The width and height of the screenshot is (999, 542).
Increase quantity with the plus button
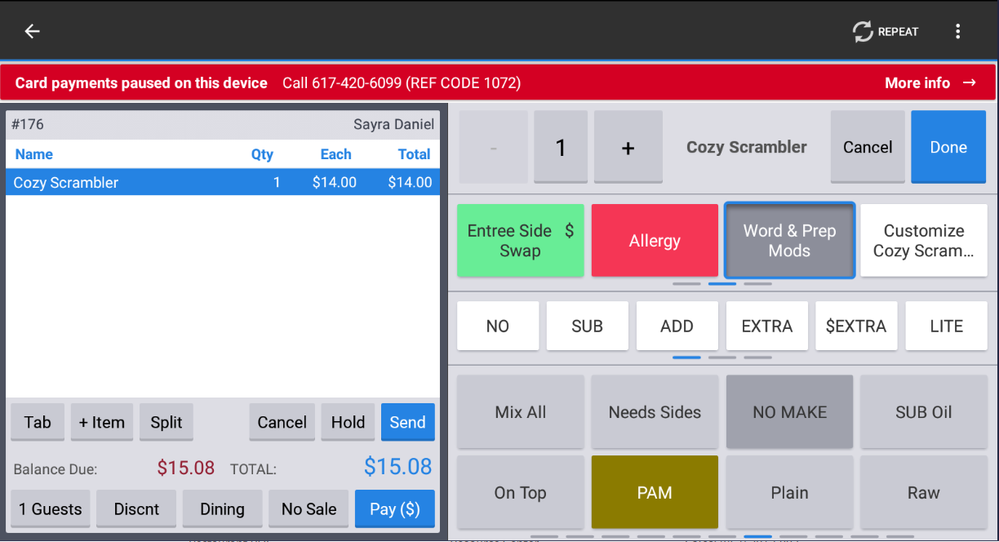627,148
